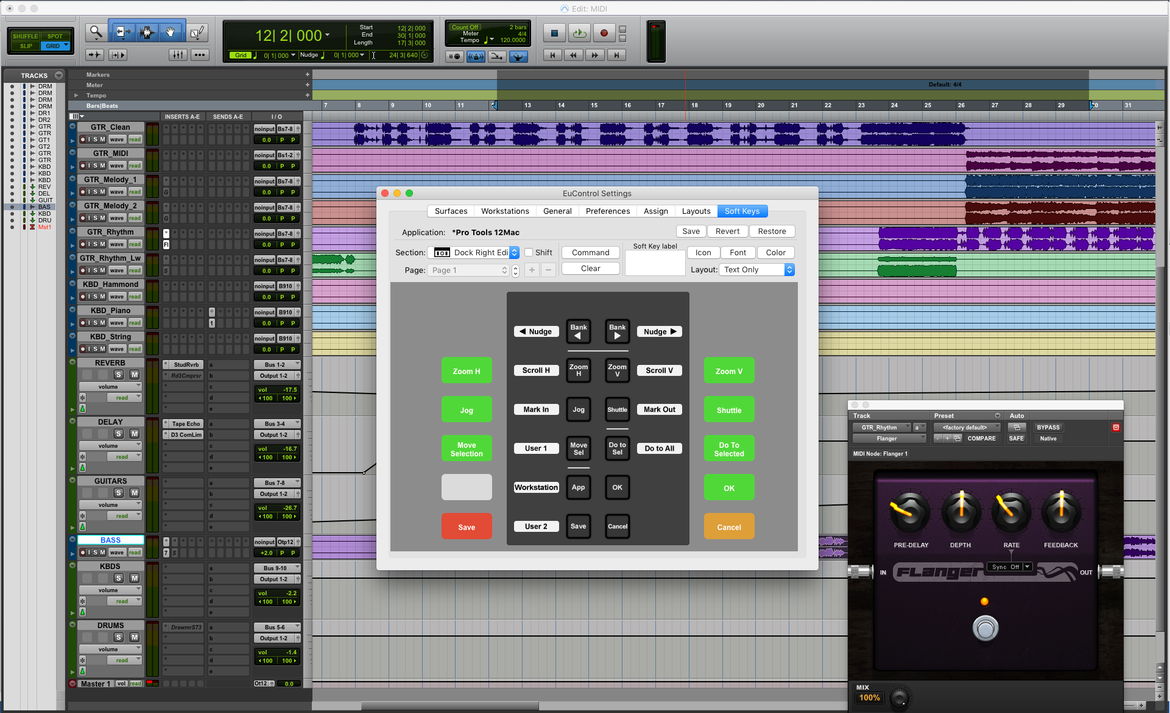Open the Sync Off dropdown on Flanger
The height and width of the screenshot is (713, 1170).
(x=1010, y=567)
